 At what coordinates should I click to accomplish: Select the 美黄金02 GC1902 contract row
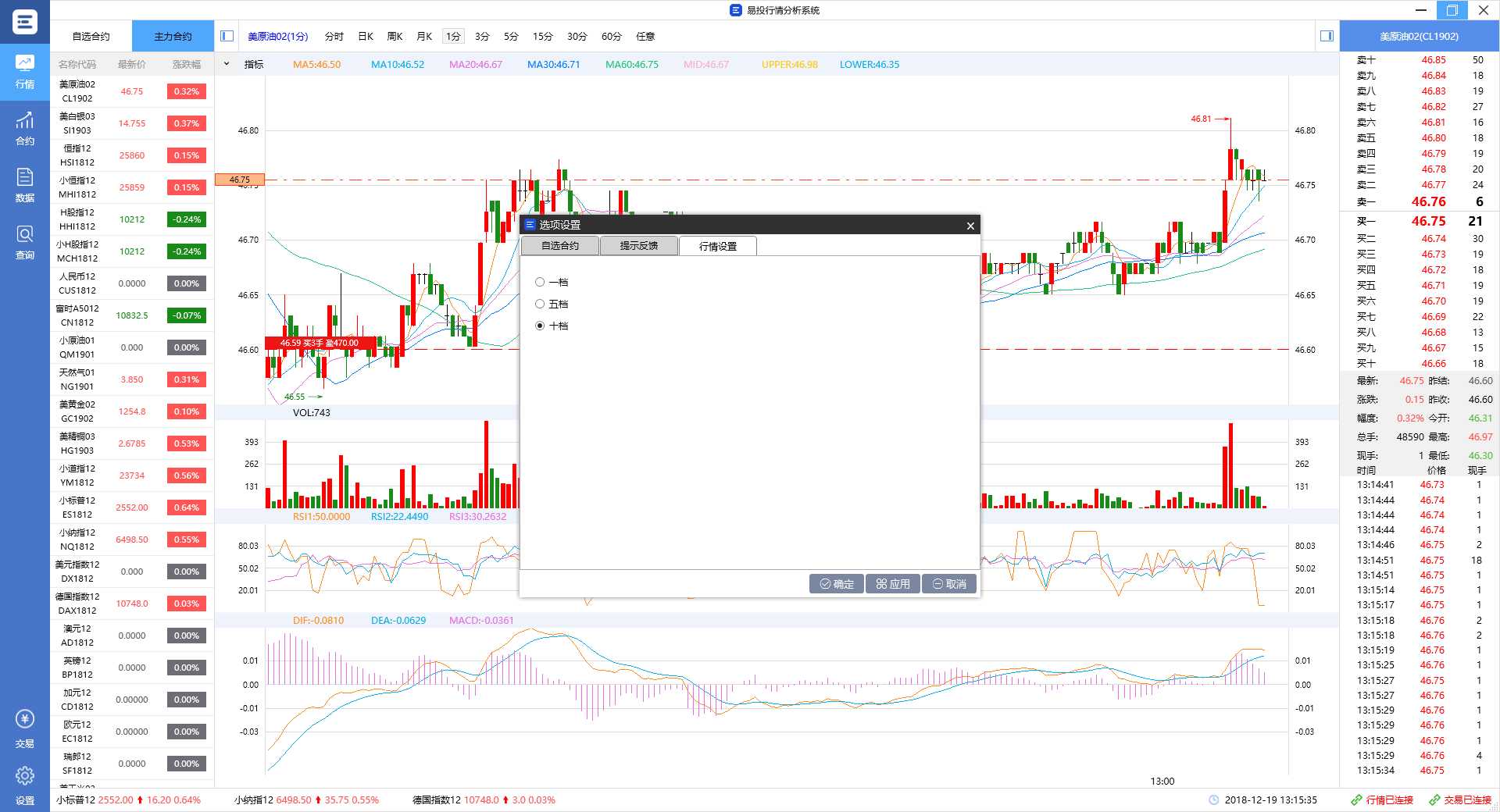tap(132, 411)
